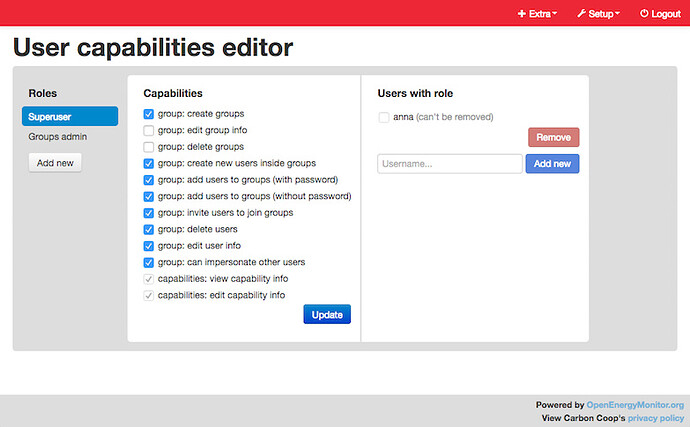
Task: Select the Superuser role
Action: tap(70, 116)
